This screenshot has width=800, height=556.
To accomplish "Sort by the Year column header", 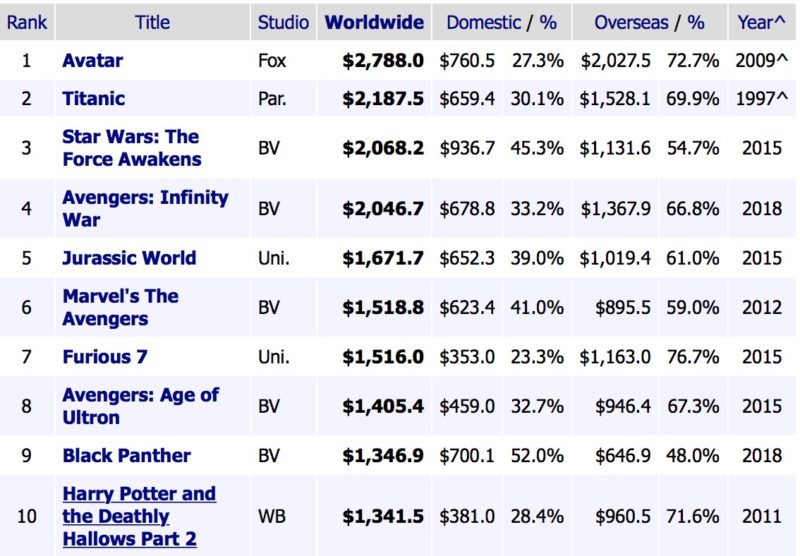I will click(758, 22).
